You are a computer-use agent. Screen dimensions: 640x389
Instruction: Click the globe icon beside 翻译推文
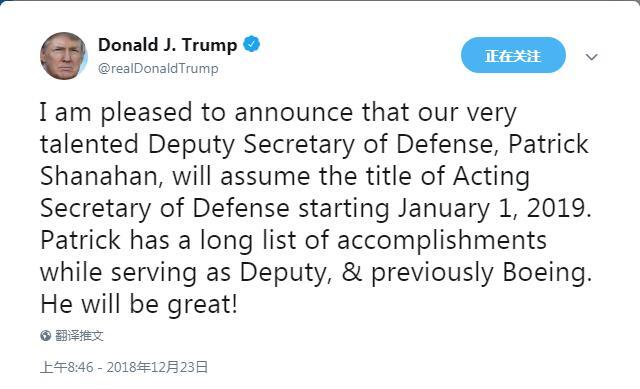[x=45, y=336]
